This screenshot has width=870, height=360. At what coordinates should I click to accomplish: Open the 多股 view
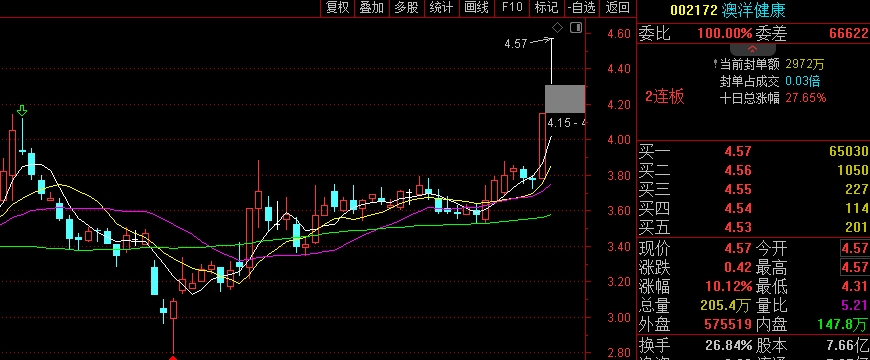coord(406,7)
